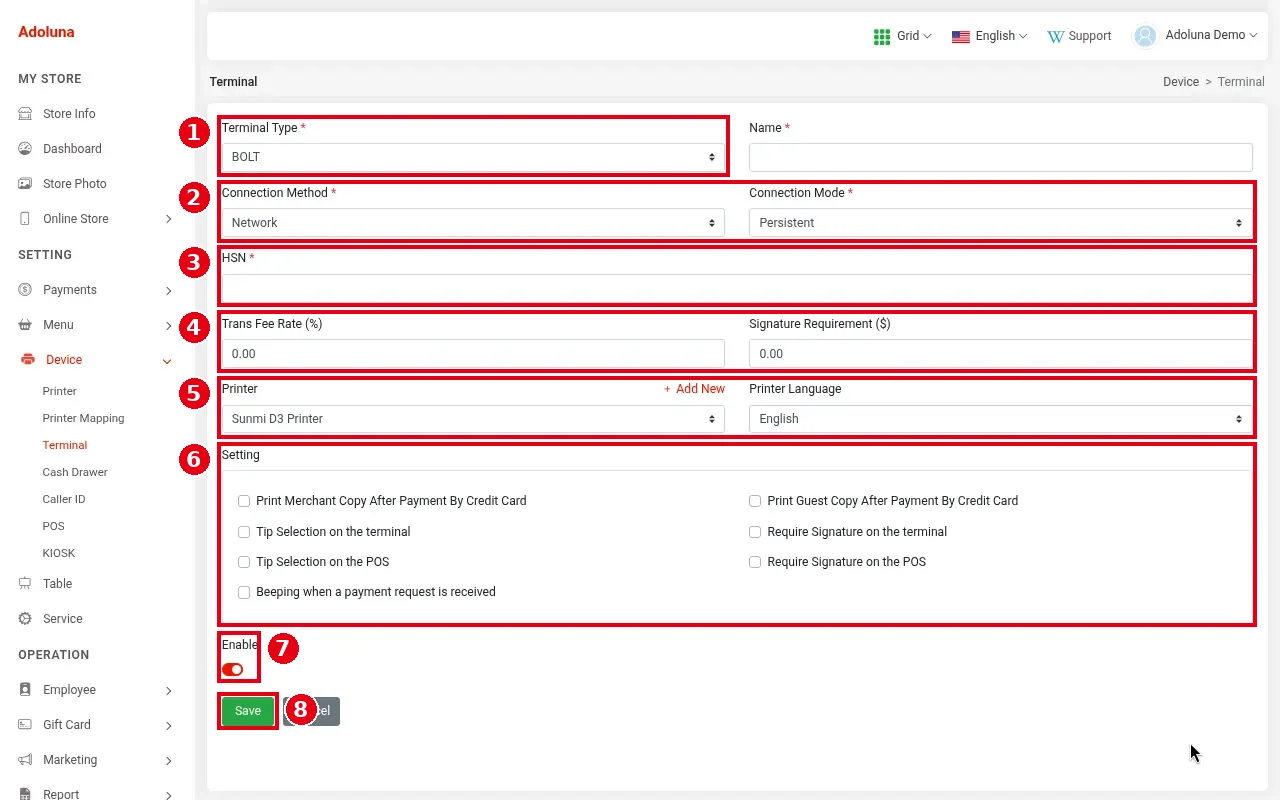Click the US flag language icon
This screenshot has width=1280, height=800.
coord(961,36)
